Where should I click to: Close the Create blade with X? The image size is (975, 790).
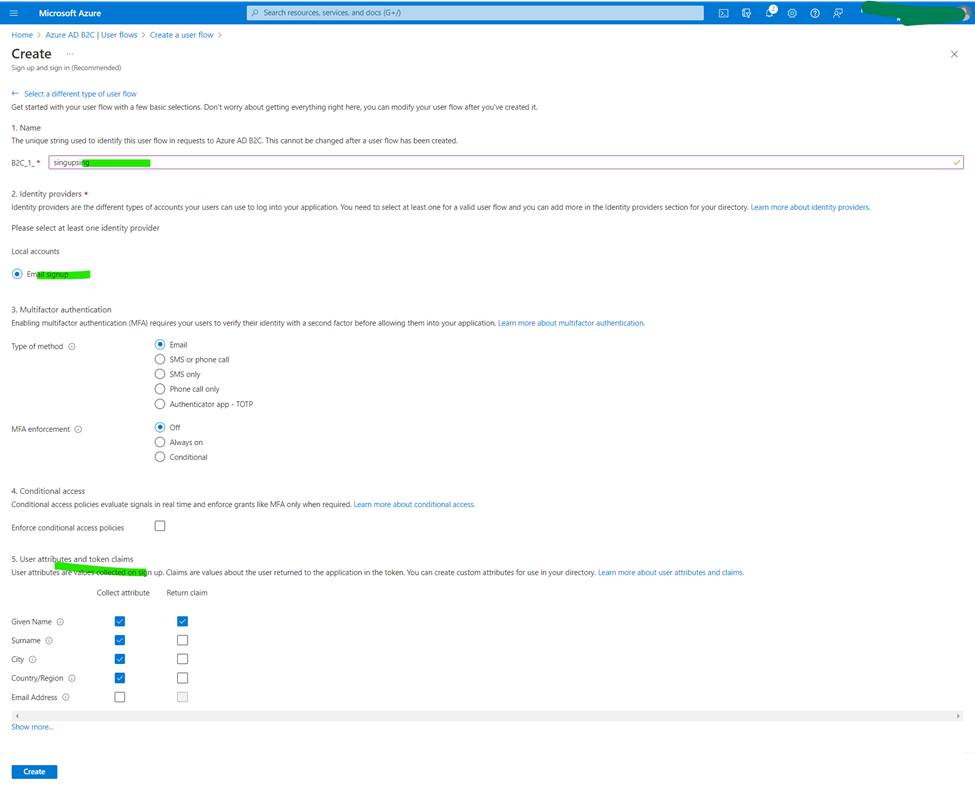click(x=954, y=54)
